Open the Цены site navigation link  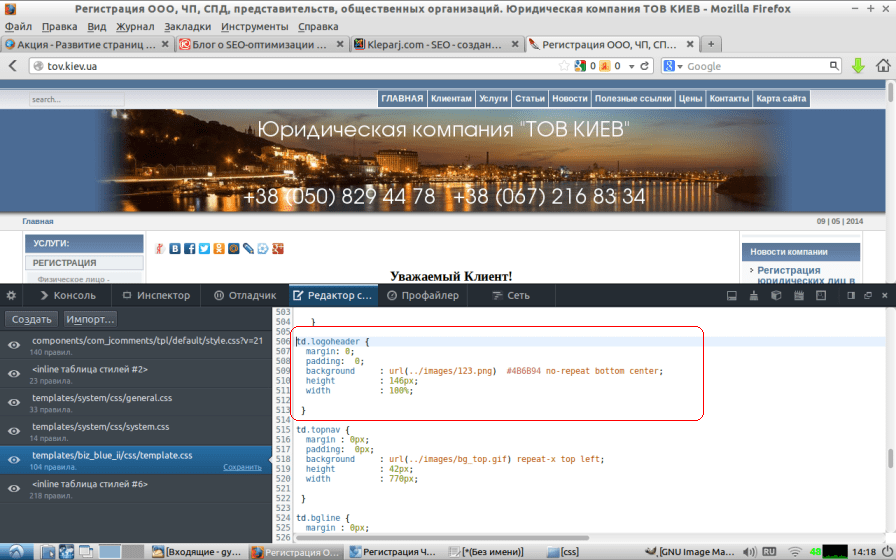pyautogui.click(x=690, y=99)
